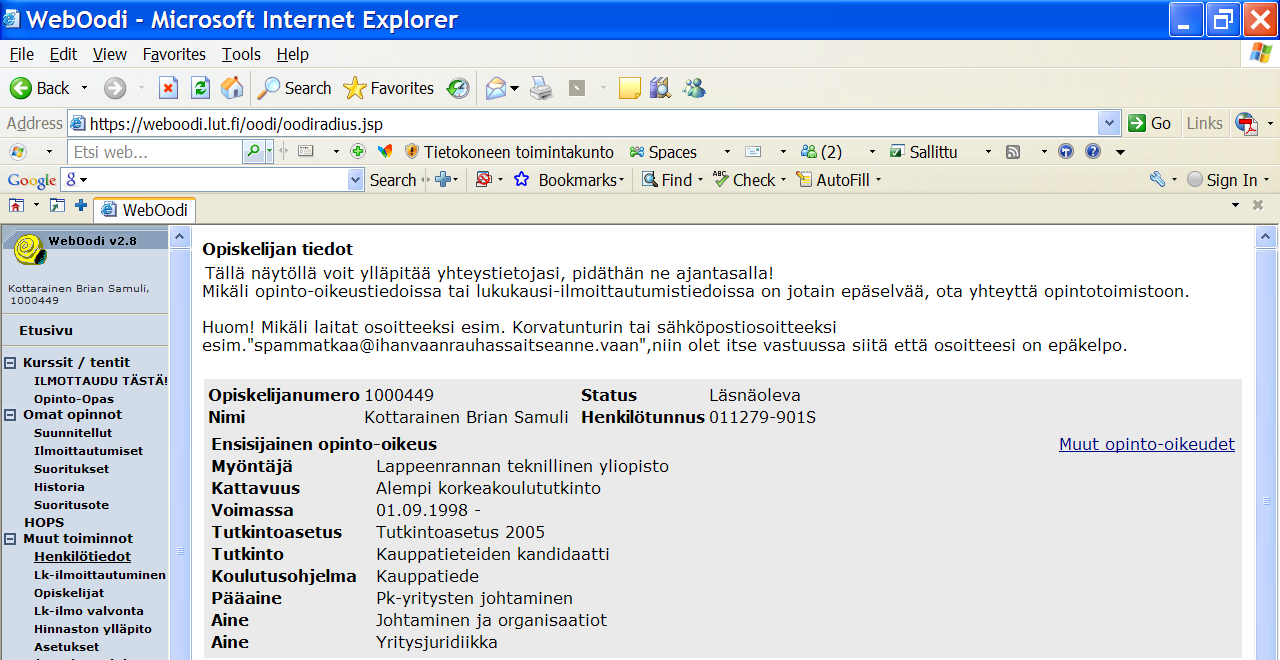Go to the browser Home page icon
1280x660 pixels.
(x=232, y=88)
